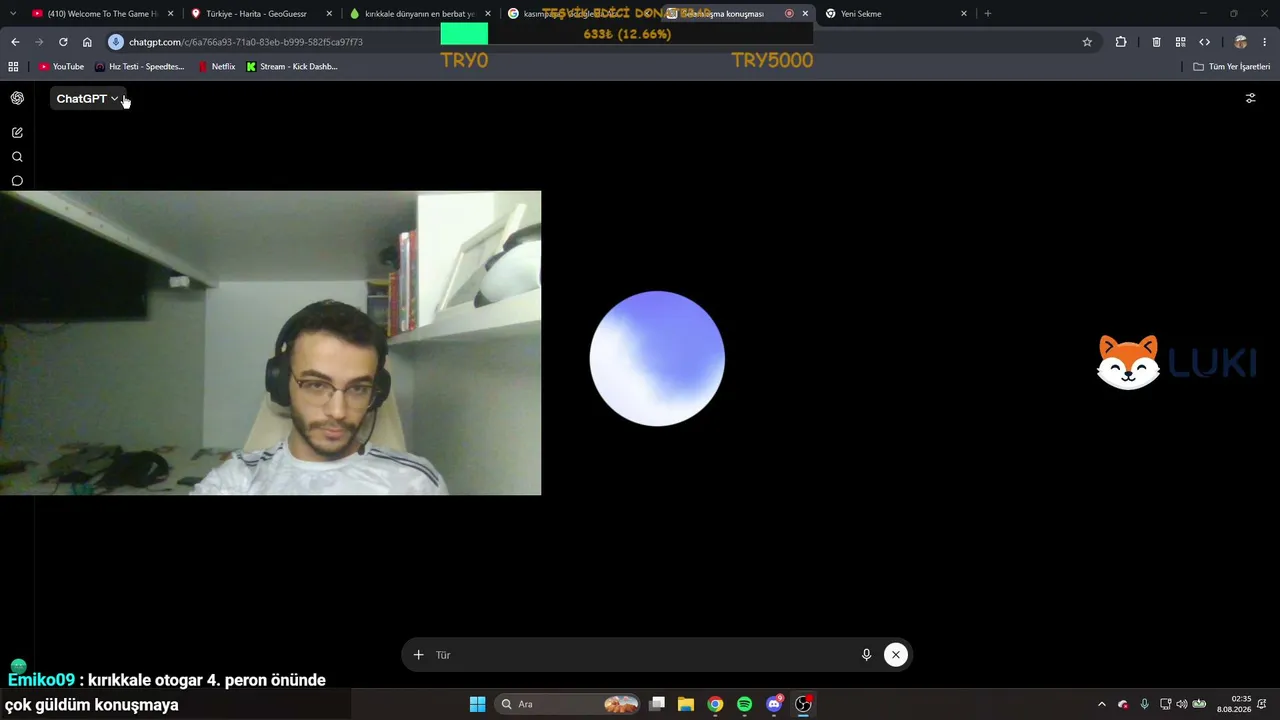1280x720 pixels.
Task: Start a new chat with pencil icon
Action: point(17,132)
